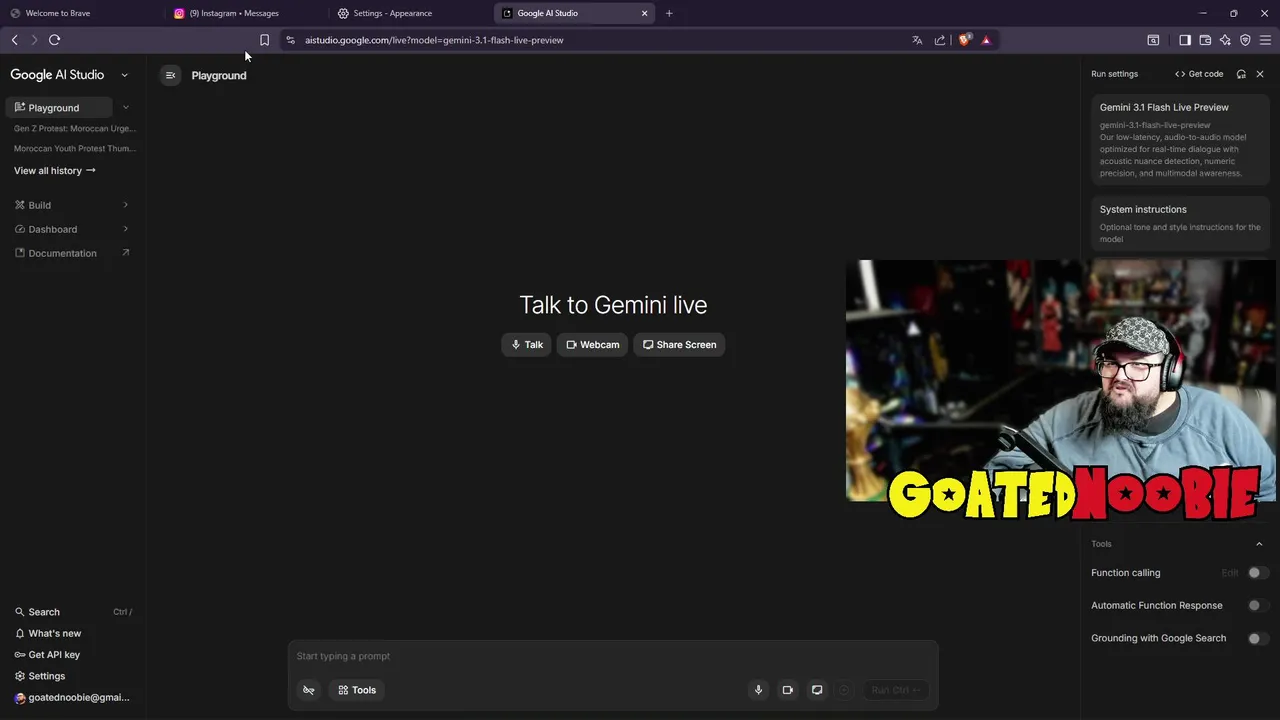Open the goatednoobie account menu
This screenshot has height=720, width=1280.
(x=72, y=698)
